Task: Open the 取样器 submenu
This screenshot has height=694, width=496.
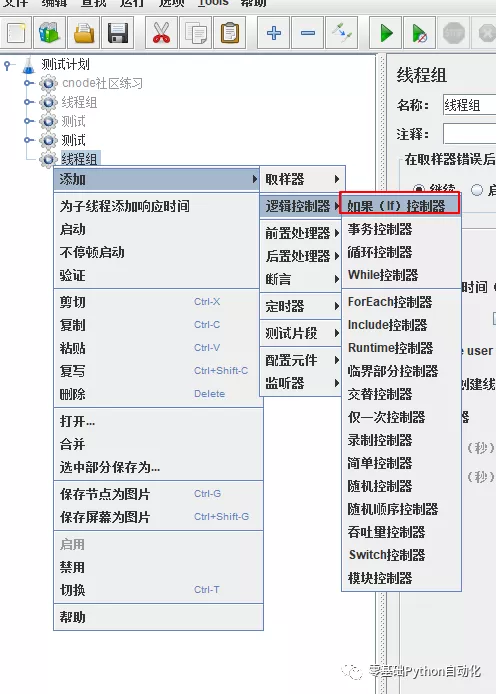Action: (302, 179)
